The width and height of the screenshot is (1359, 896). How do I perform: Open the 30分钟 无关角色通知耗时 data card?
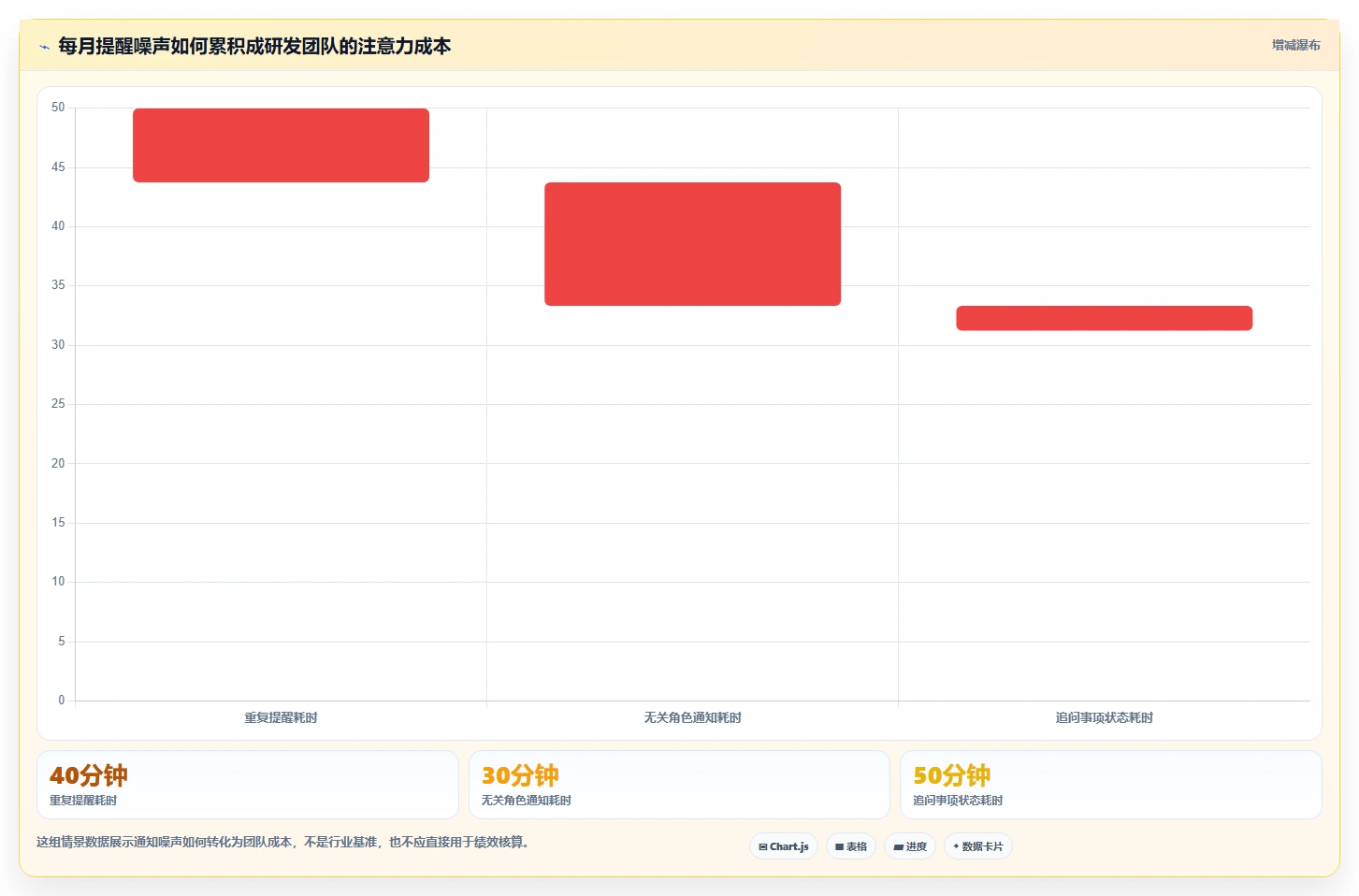[x=679, y=785]
